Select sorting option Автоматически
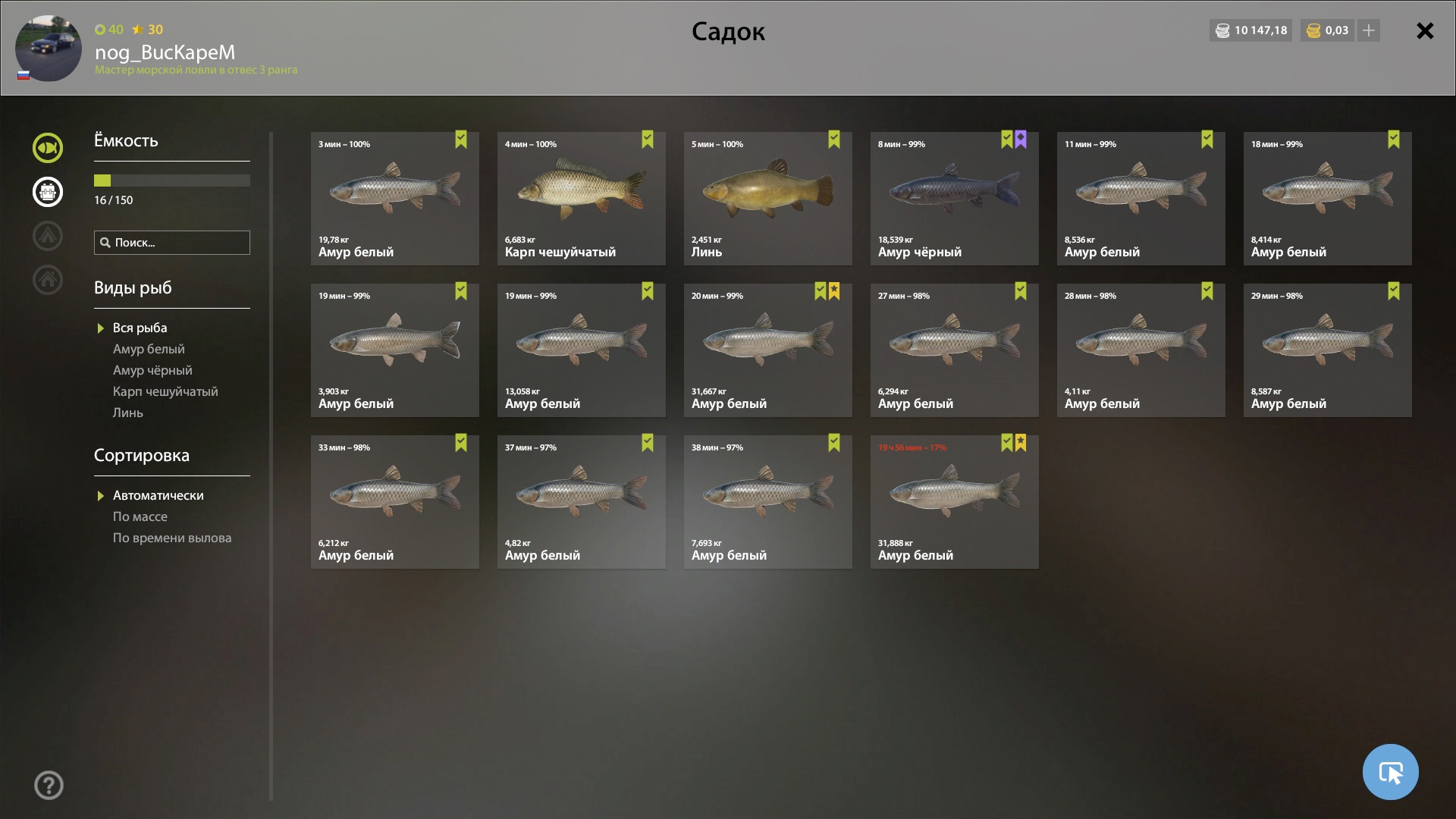The image size is (1456, 819). click(x=158, y=495)
